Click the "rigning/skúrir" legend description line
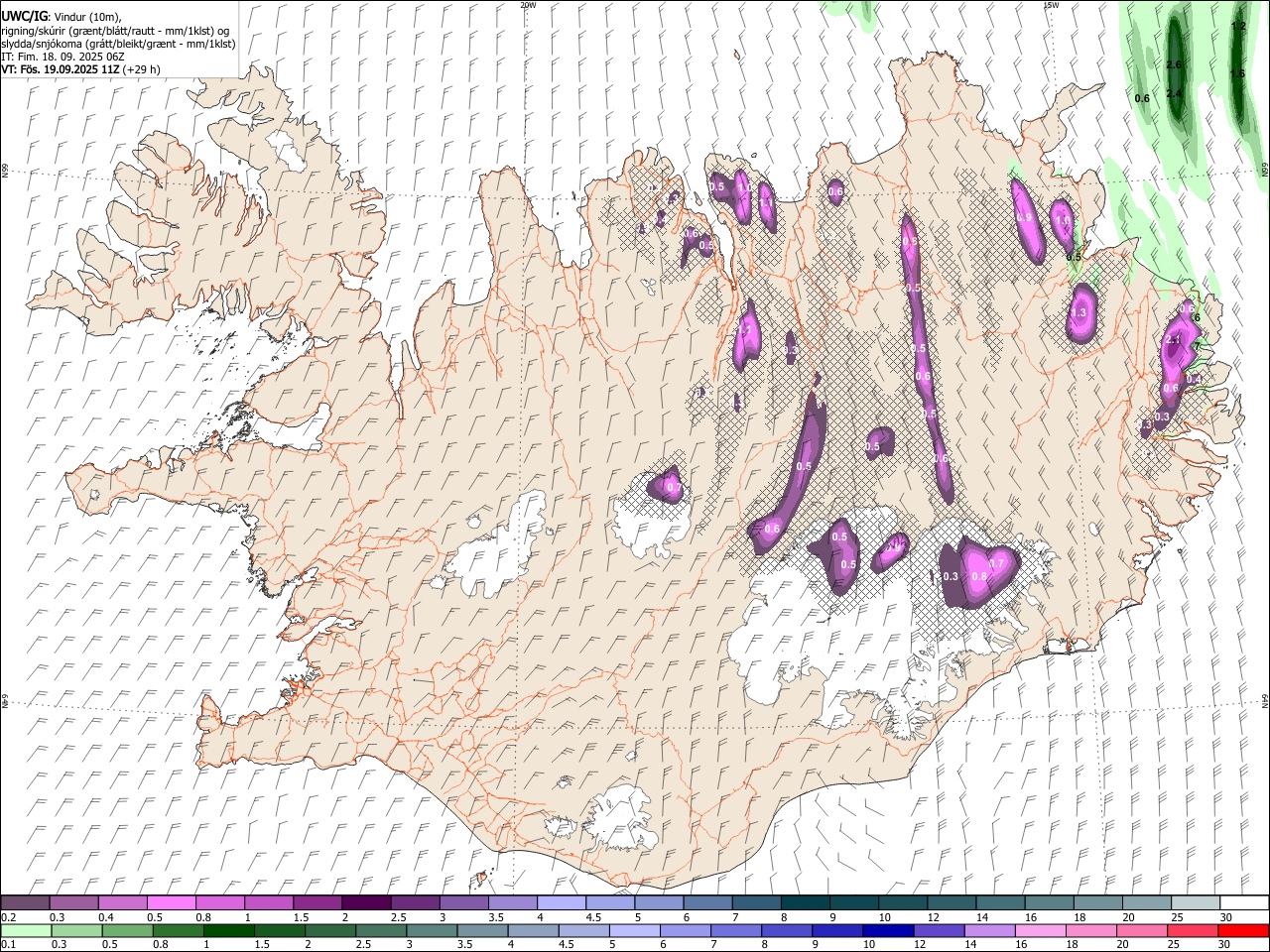Screen dimensions: 1270x952 pyautogui.click(x=115, y=30)
